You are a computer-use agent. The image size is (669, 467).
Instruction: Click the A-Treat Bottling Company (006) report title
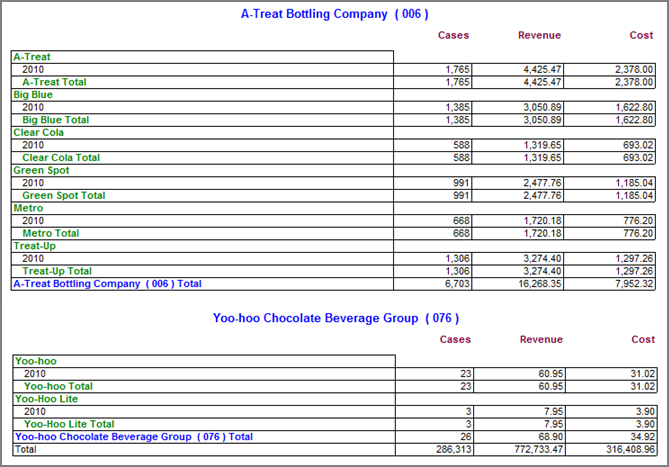click(334, 14)
